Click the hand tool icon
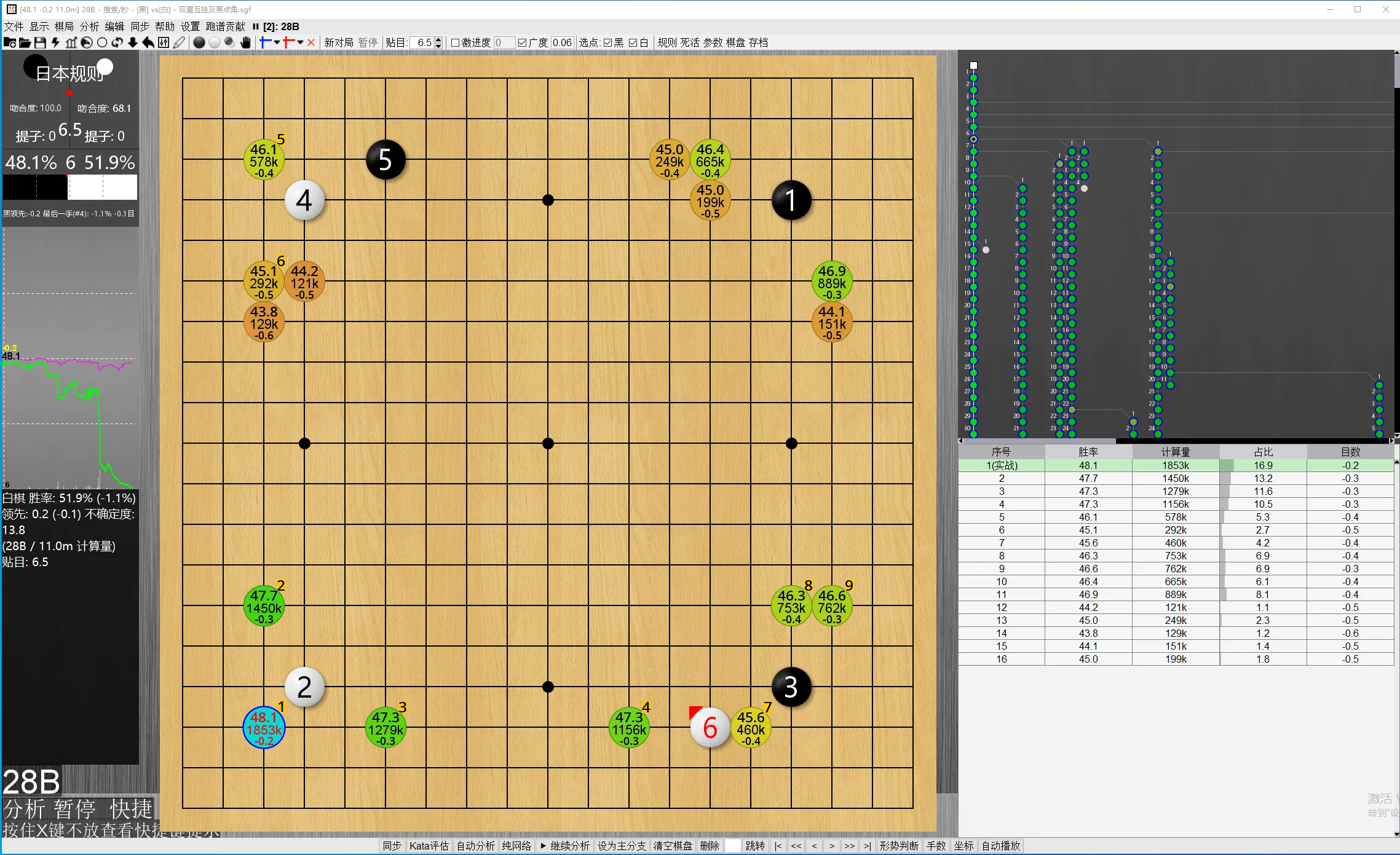 (245, 42)
